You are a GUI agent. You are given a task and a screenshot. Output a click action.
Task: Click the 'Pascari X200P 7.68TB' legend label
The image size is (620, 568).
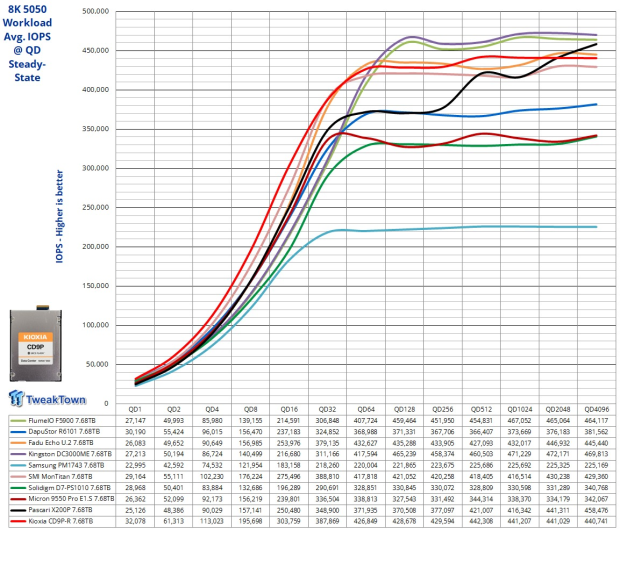click(60, 510)
